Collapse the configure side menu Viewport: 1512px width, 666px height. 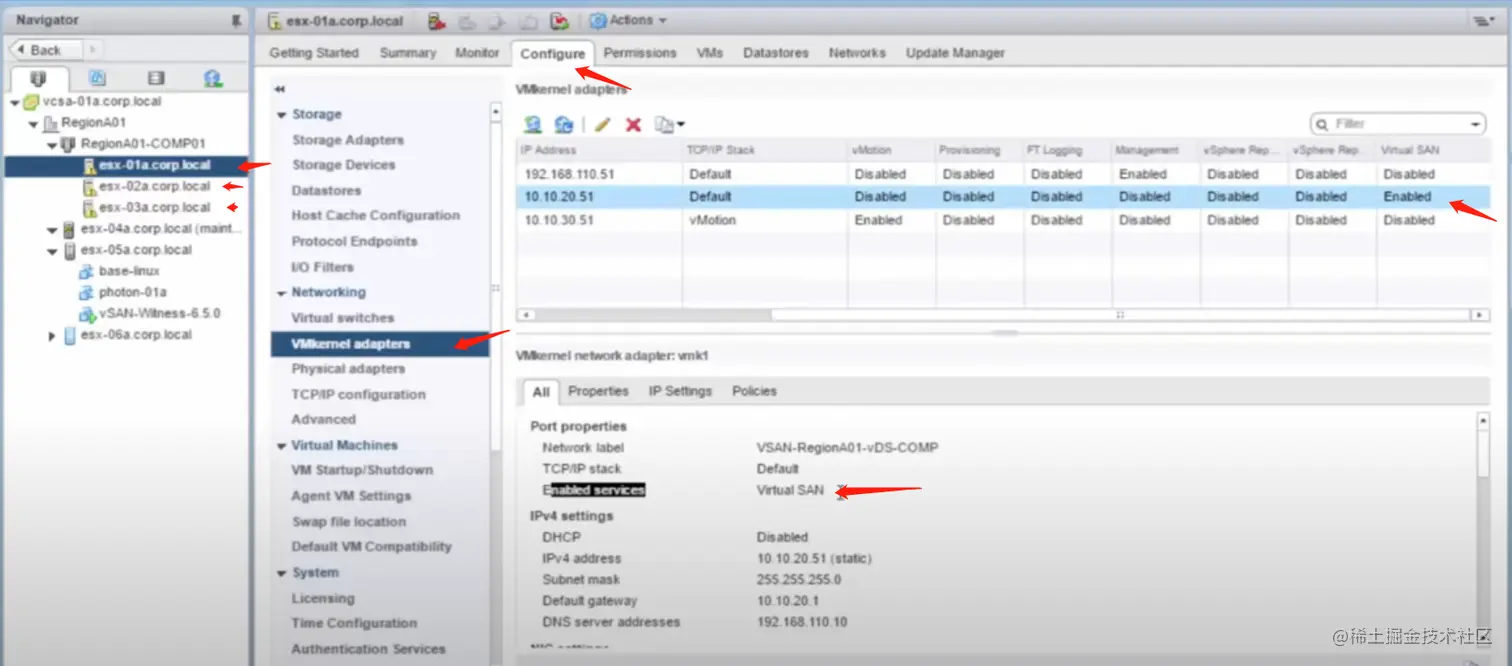click(x=280, y=89)
